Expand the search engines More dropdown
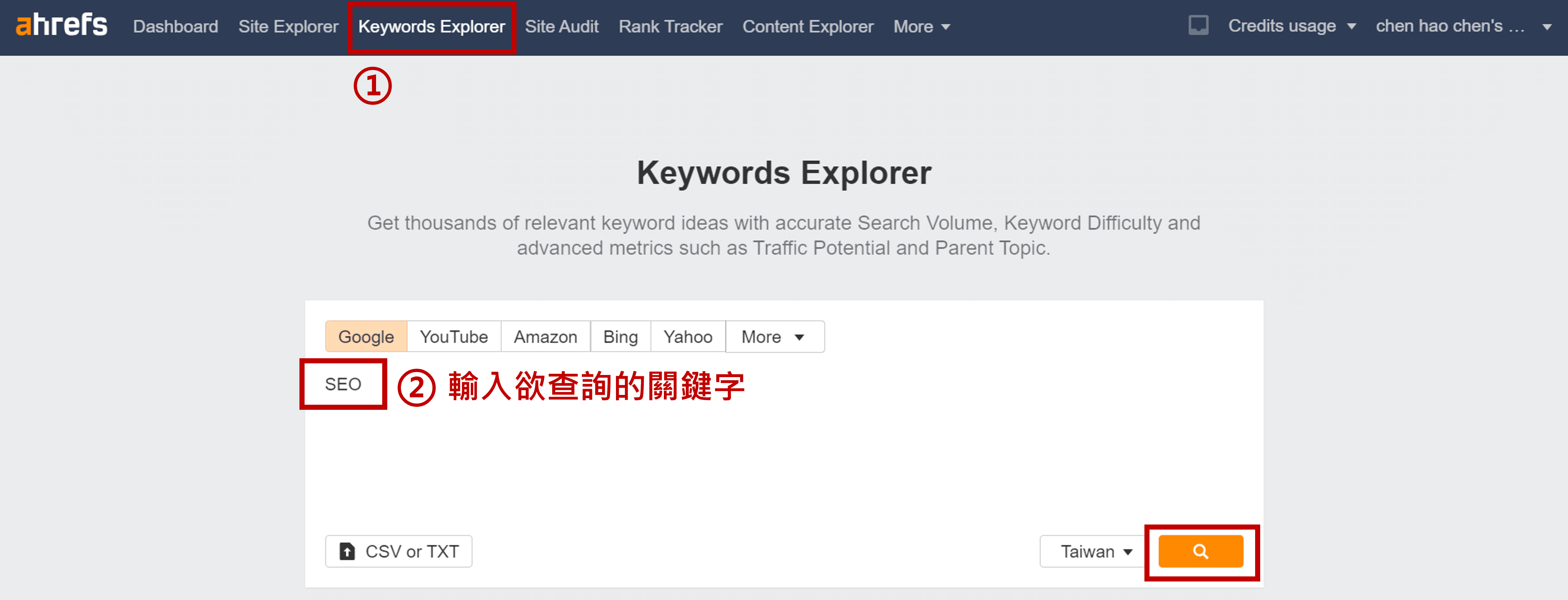 pos(772,336)
